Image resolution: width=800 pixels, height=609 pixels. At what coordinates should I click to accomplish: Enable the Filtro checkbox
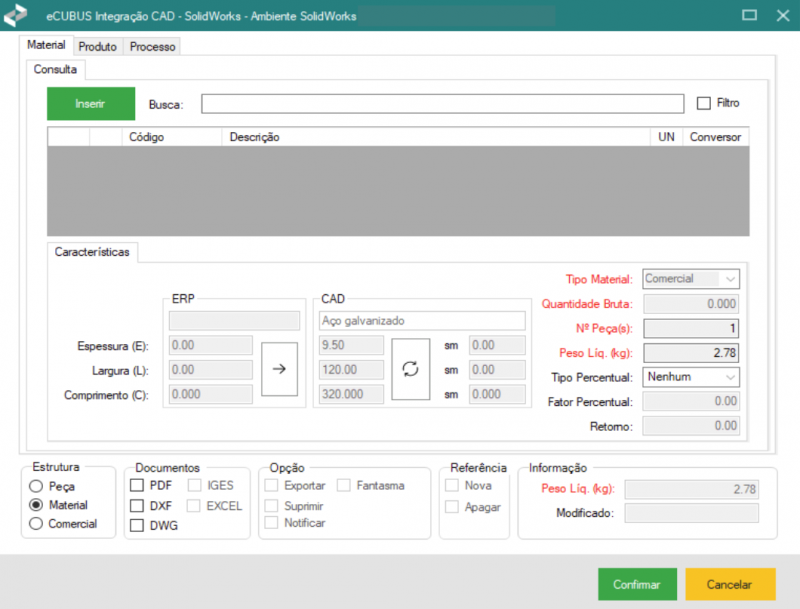point(703,103)
